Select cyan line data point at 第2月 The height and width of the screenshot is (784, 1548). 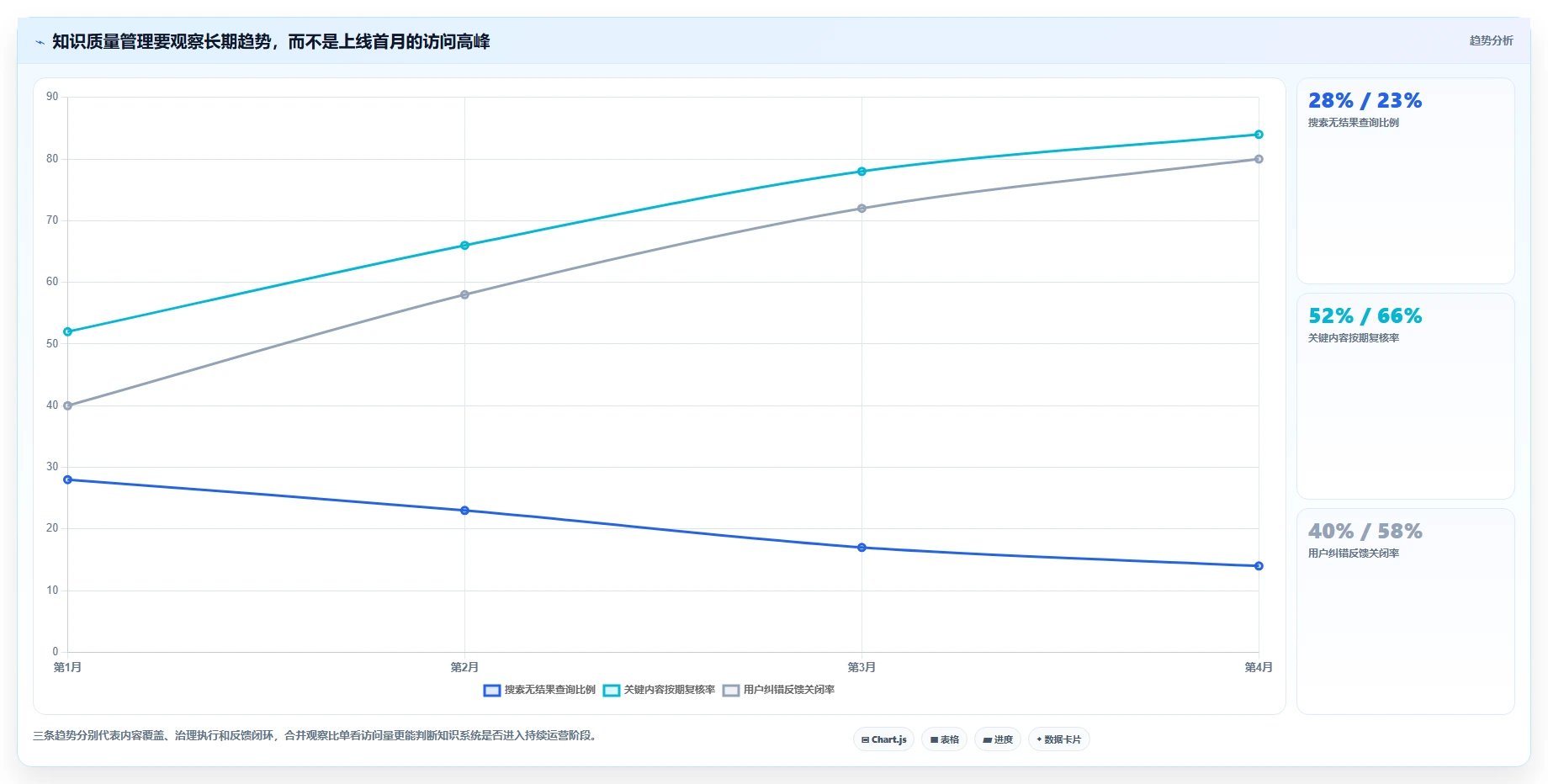click(464, 246)
